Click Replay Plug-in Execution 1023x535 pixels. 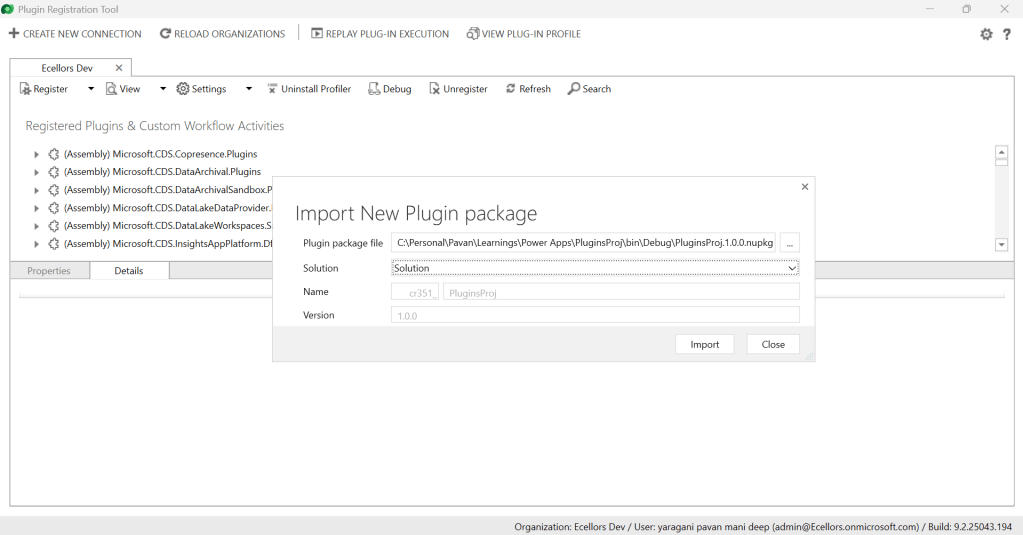[379, 34]
